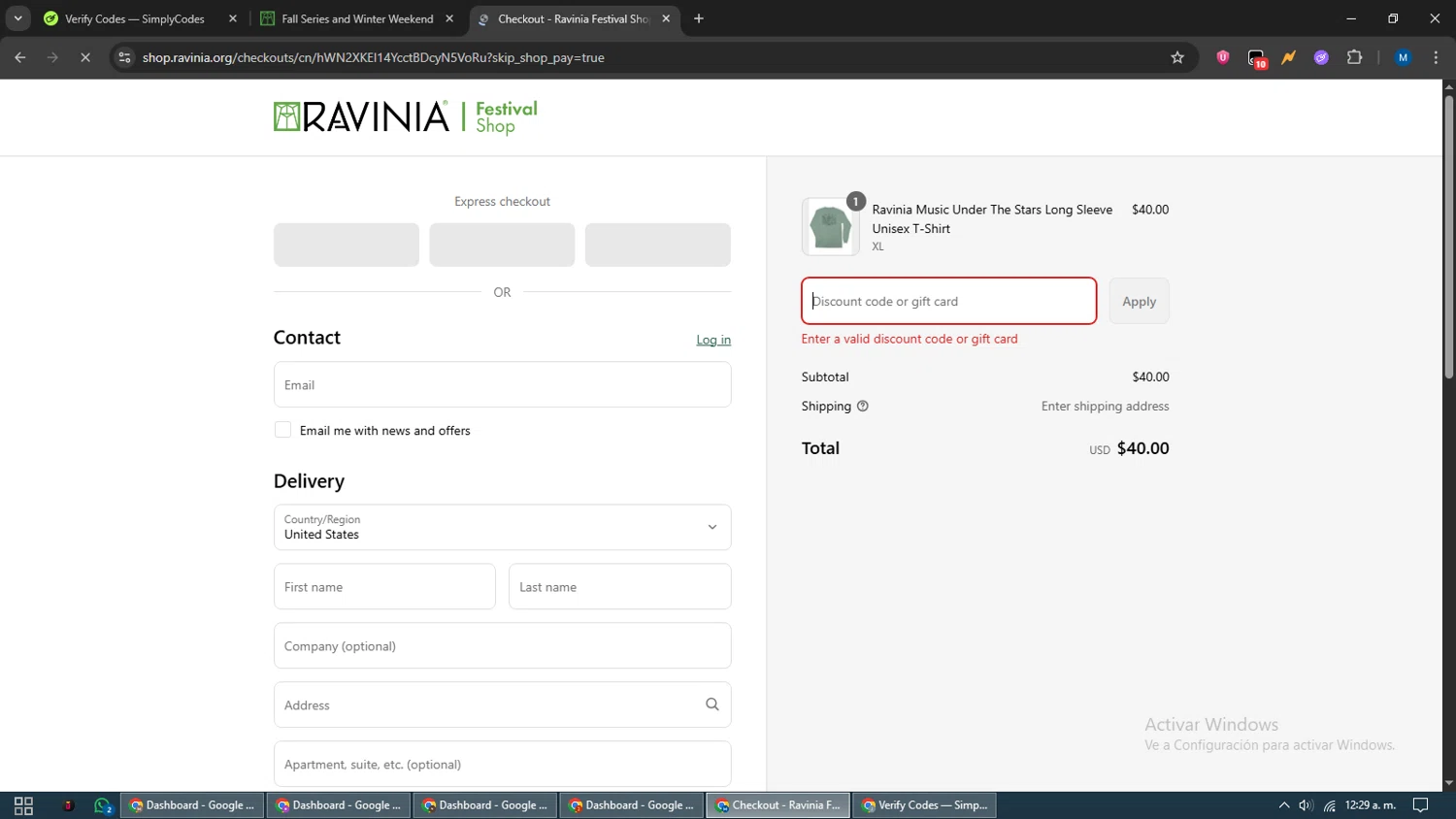Open the taskbar clock showing 12:29 a. m.

[x=1370, y=805]
